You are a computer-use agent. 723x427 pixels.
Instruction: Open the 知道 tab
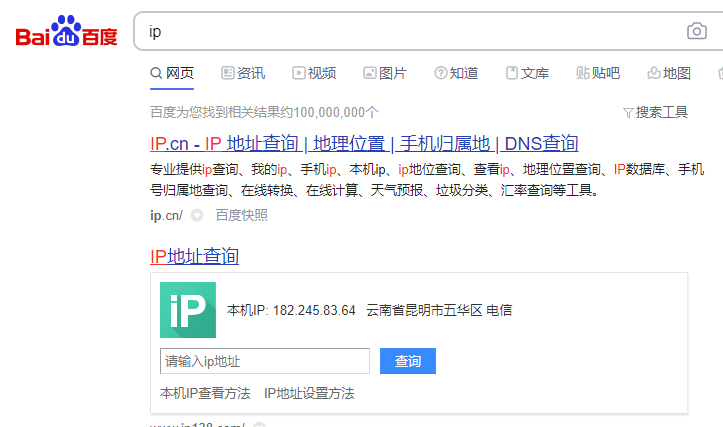(x=456, y=73)
